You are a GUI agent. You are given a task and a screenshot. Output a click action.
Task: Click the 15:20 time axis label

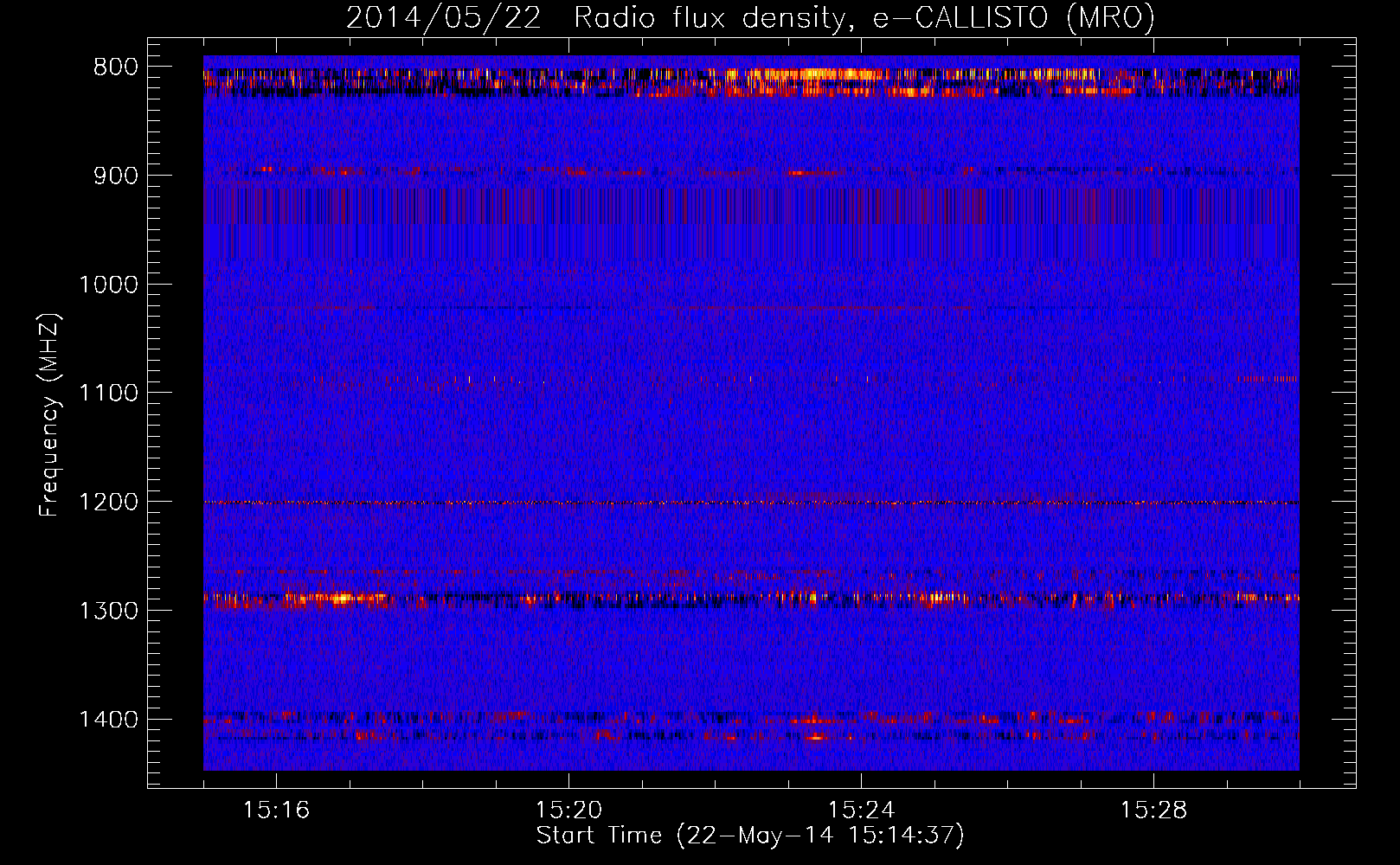(x=568, y=811)
